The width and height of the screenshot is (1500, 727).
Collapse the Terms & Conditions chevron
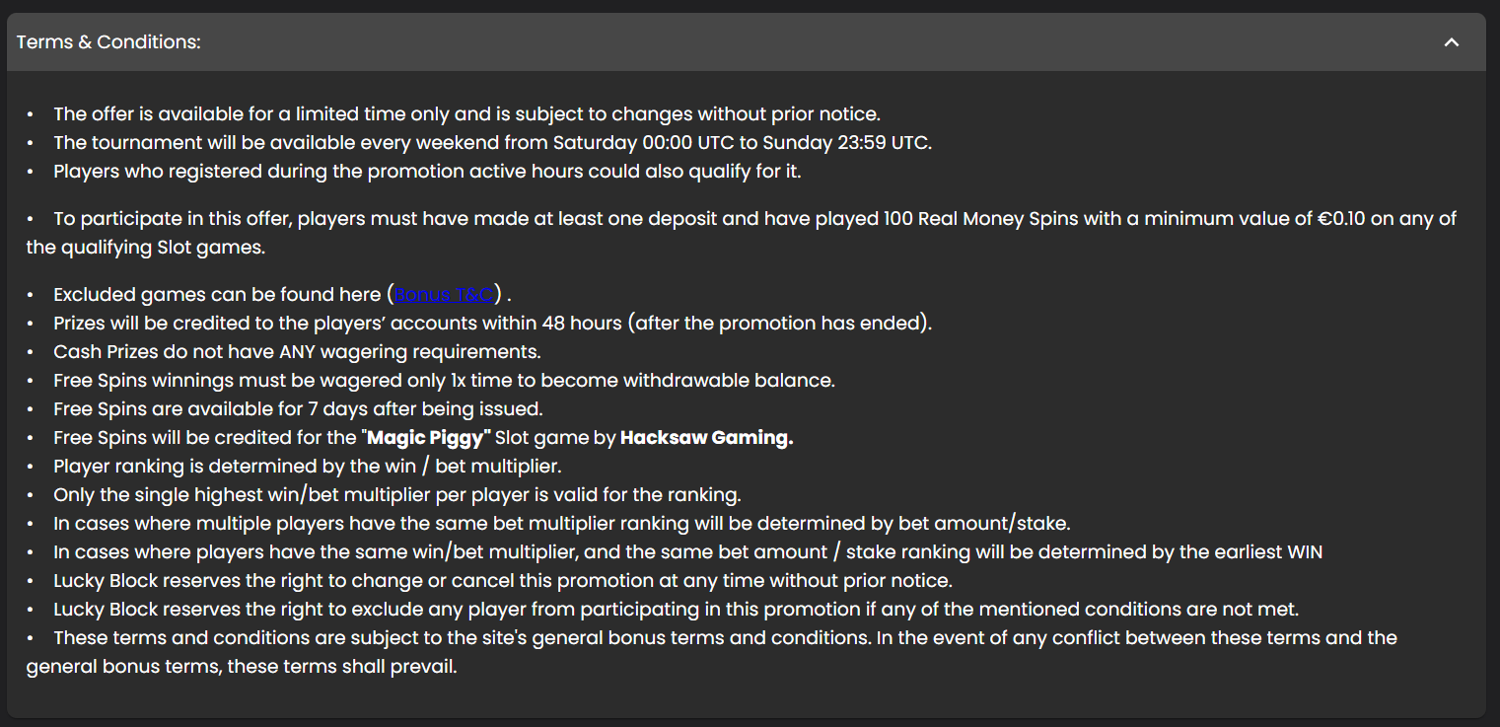click(1451, 42)
